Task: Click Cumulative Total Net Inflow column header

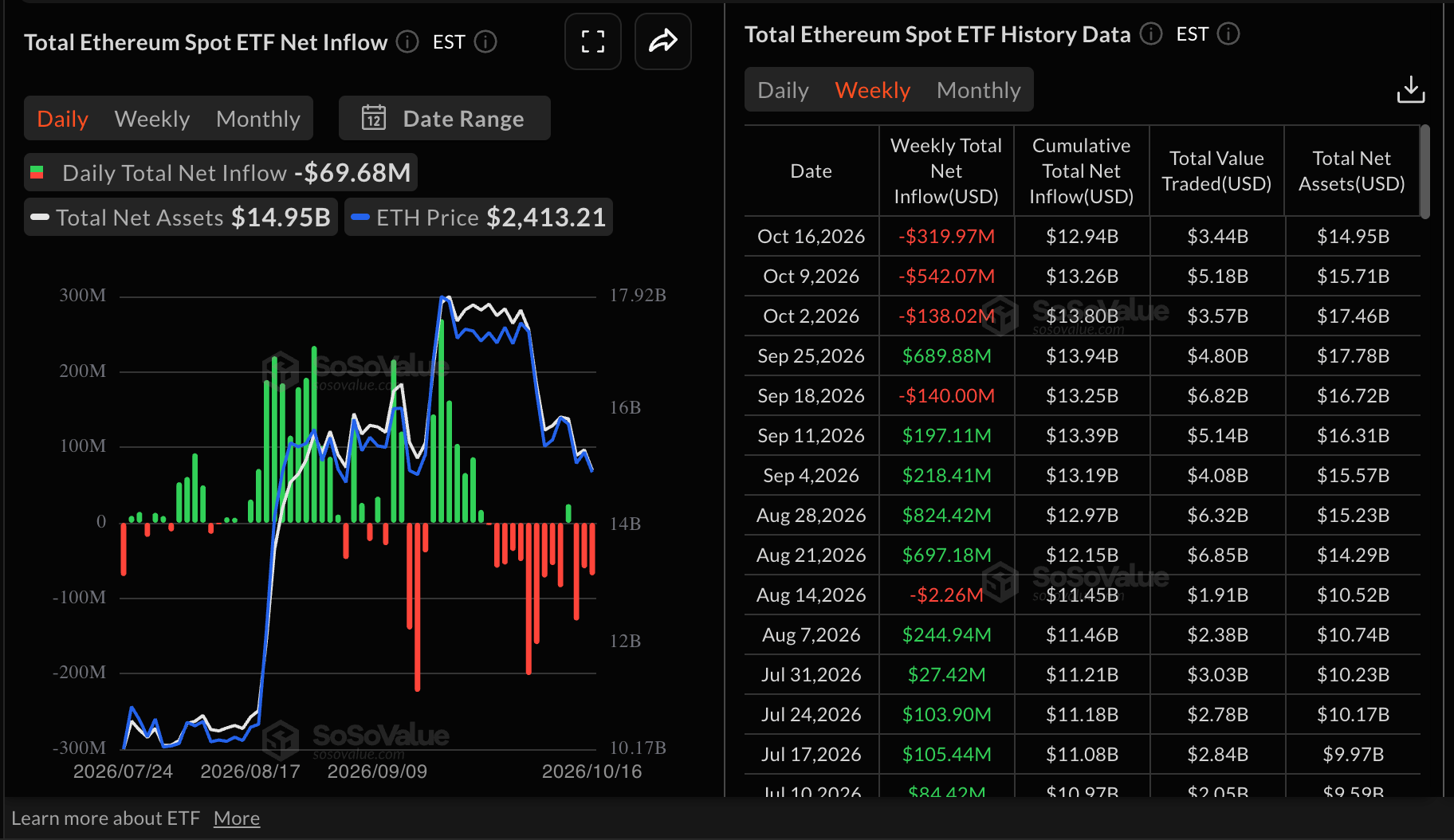Action: click(x=1082, y=171)
